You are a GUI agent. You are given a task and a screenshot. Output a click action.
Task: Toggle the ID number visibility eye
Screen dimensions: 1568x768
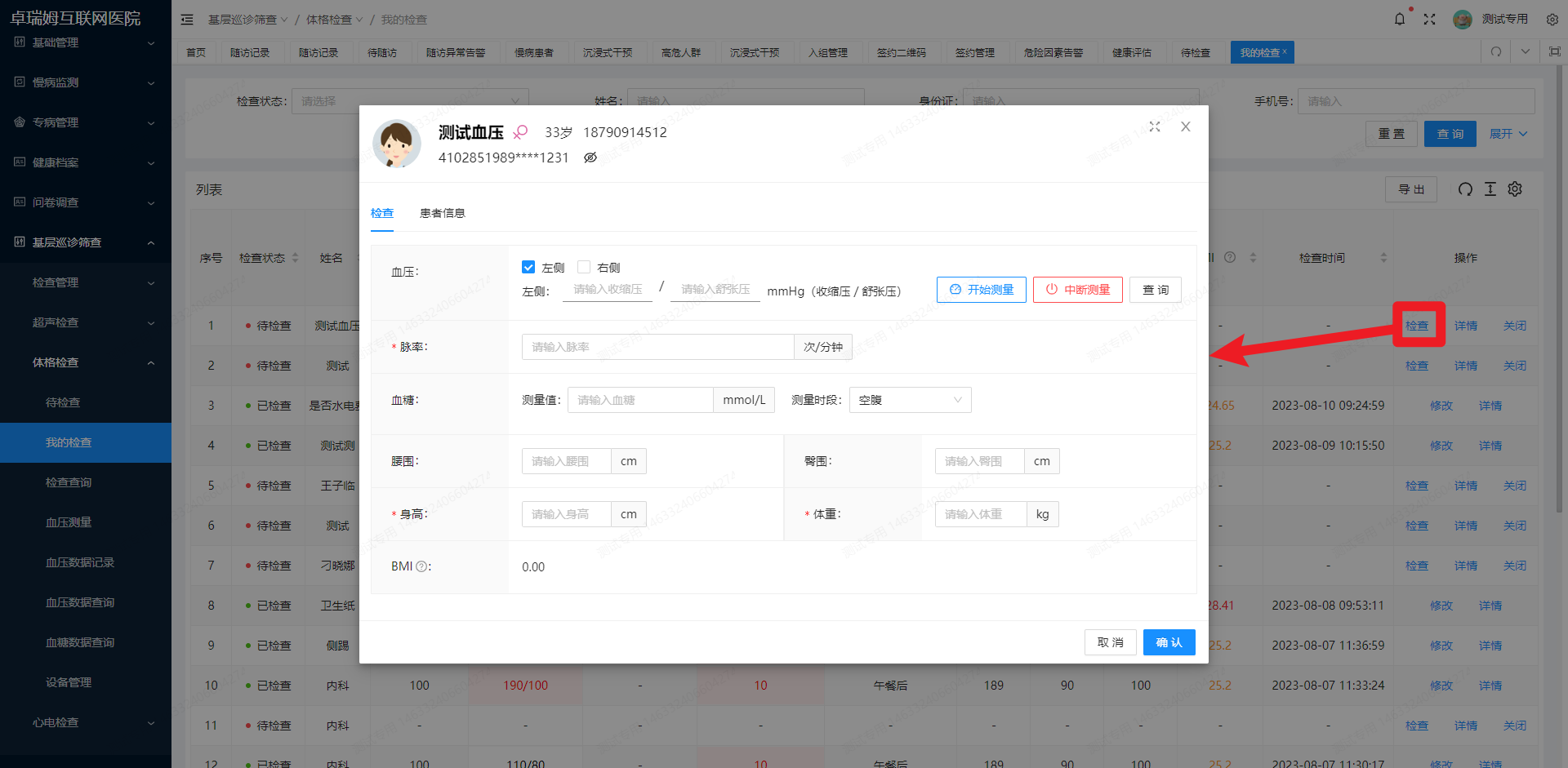[590, 158]
